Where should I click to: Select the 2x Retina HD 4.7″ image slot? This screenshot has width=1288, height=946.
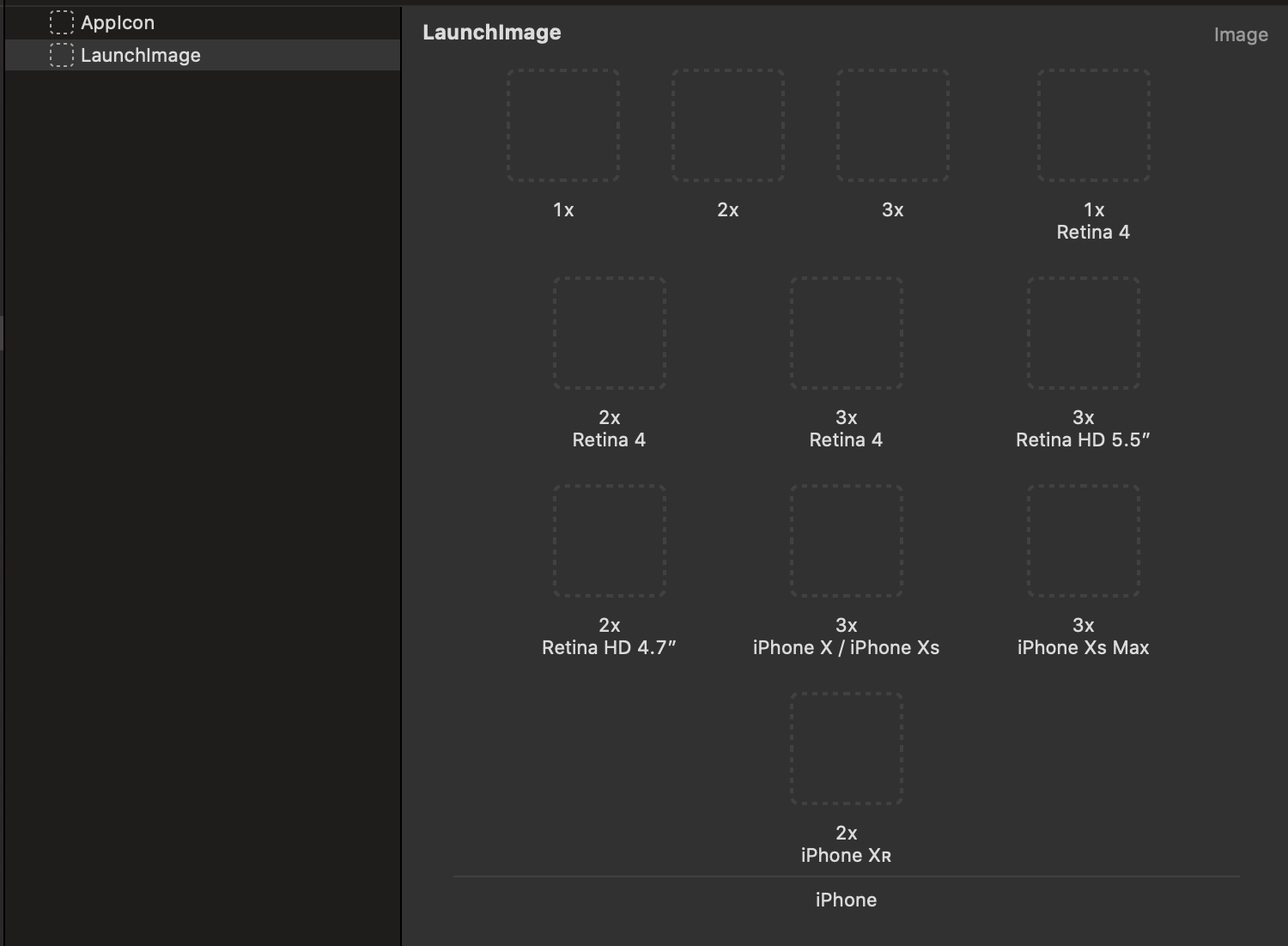coord(610,541)
